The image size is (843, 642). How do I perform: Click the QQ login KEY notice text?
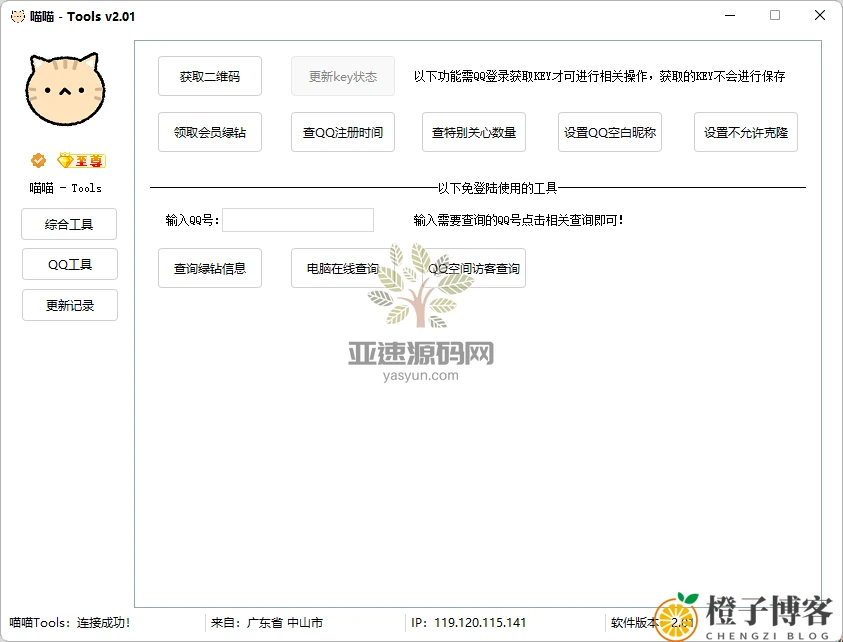coord(599,76)
